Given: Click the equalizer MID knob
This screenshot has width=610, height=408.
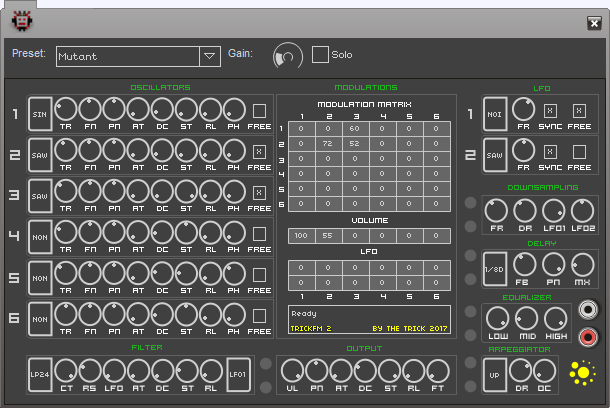Looking at the screenshot, I should tap(526, 316).
